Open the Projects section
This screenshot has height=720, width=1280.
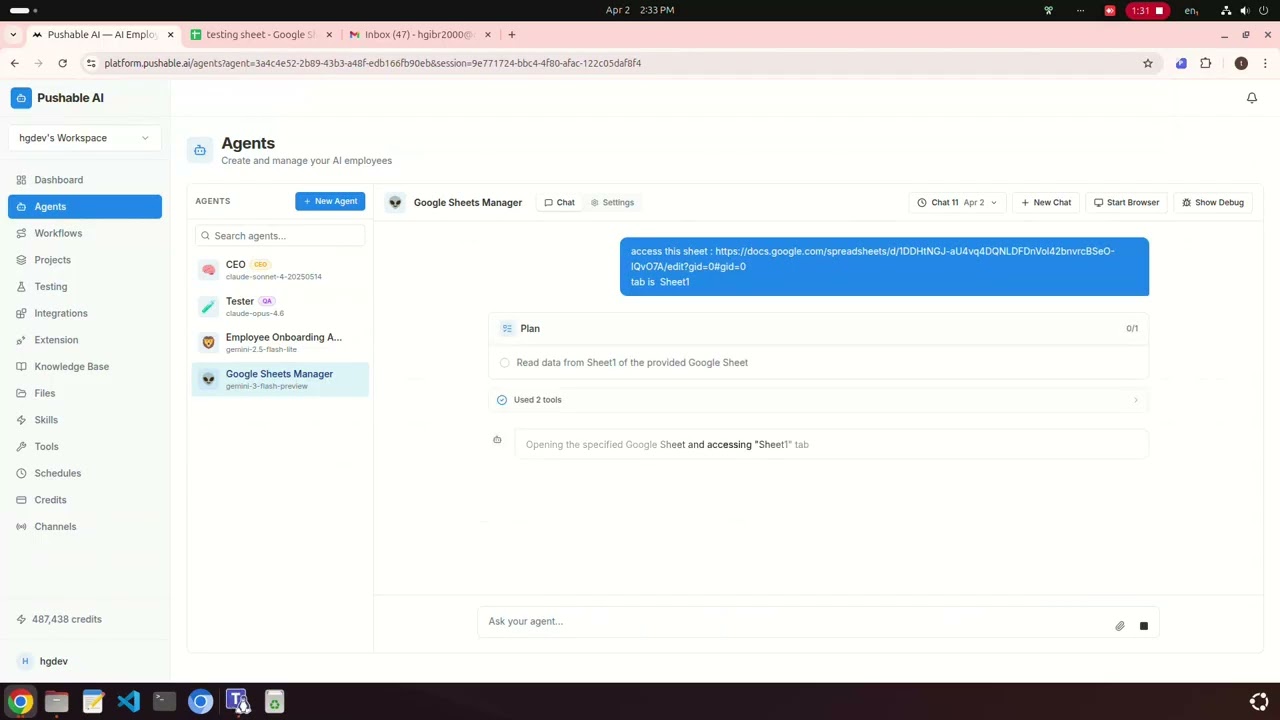(x=84, y=260)
